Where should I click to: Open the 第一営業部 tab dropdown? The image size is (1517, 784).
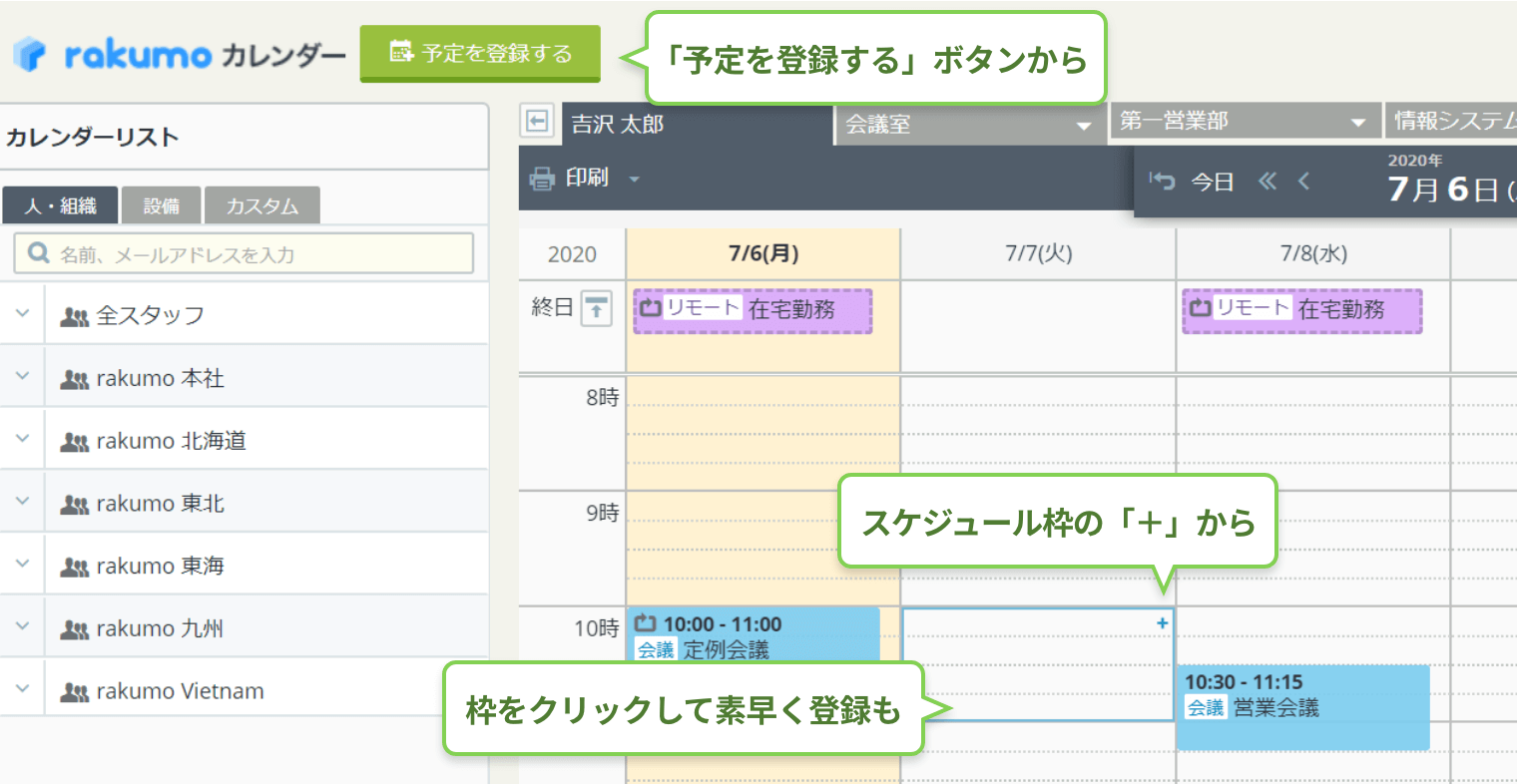1358,123
